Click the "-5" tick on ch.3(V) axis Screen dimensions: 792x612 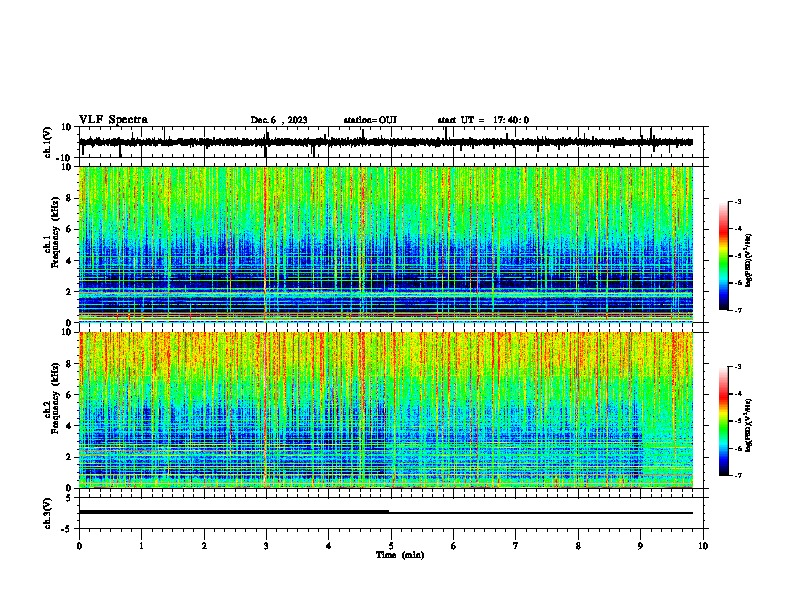tap(66, 529)
